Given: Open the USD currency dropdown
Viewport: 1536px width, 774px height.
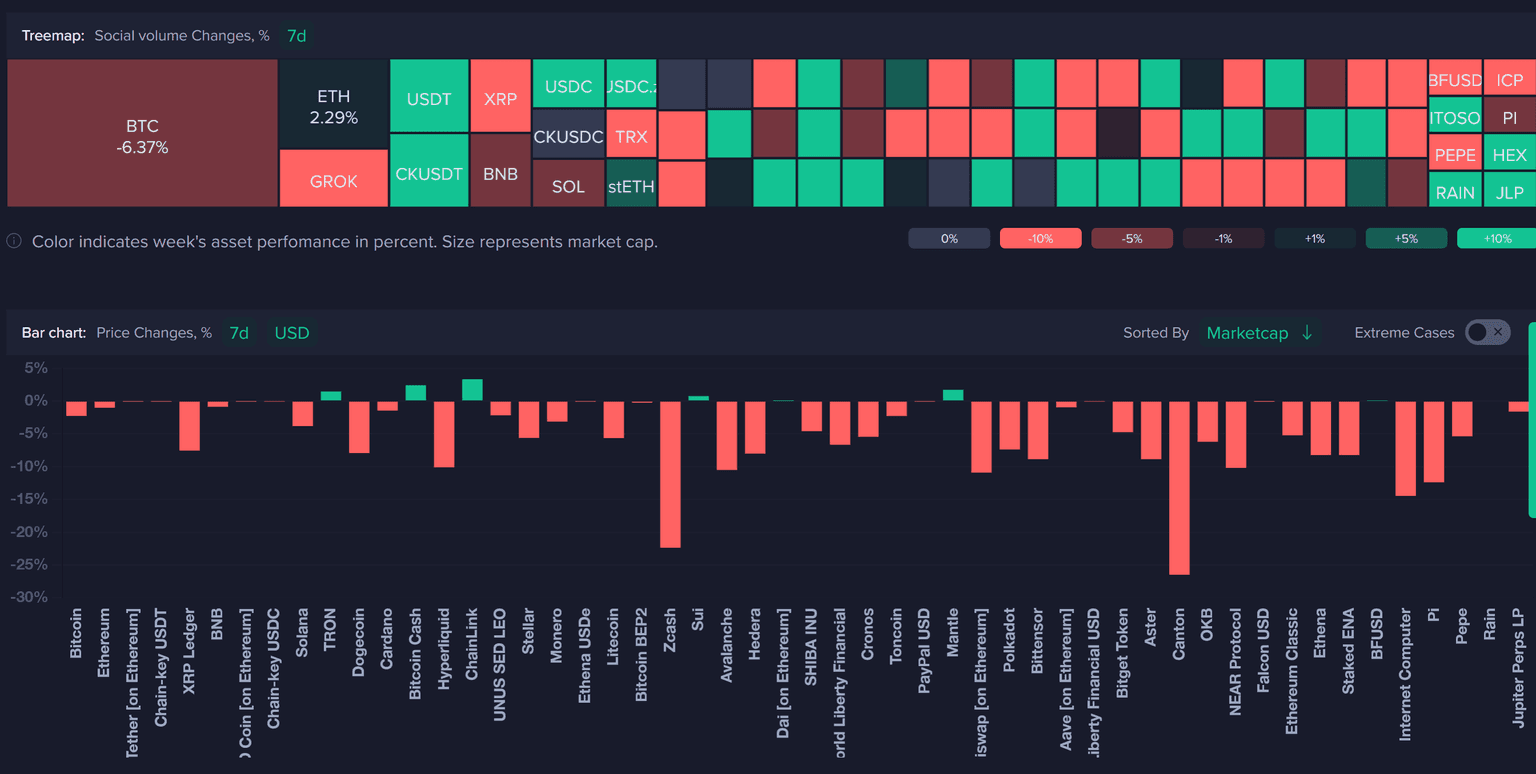Looking at the screenshot, I should point(292,333).
